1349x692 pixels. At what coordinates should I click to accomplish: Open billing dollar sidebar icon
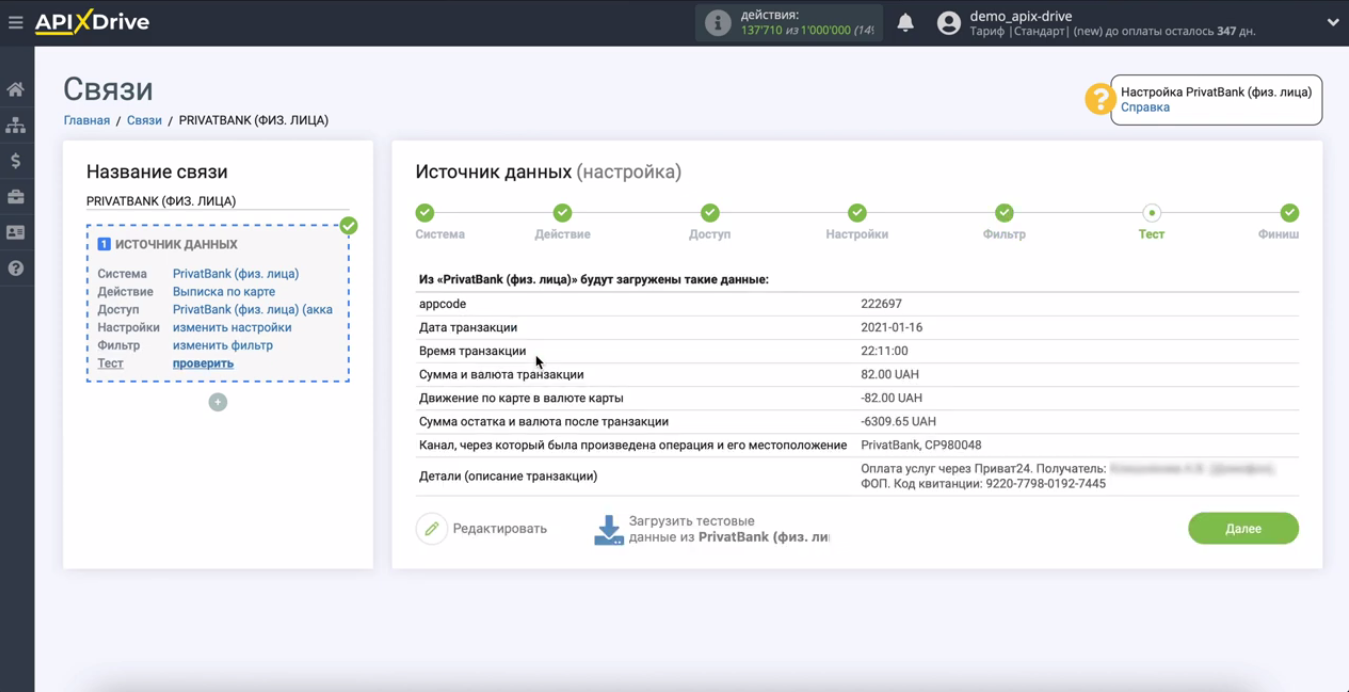click(16, 161)
